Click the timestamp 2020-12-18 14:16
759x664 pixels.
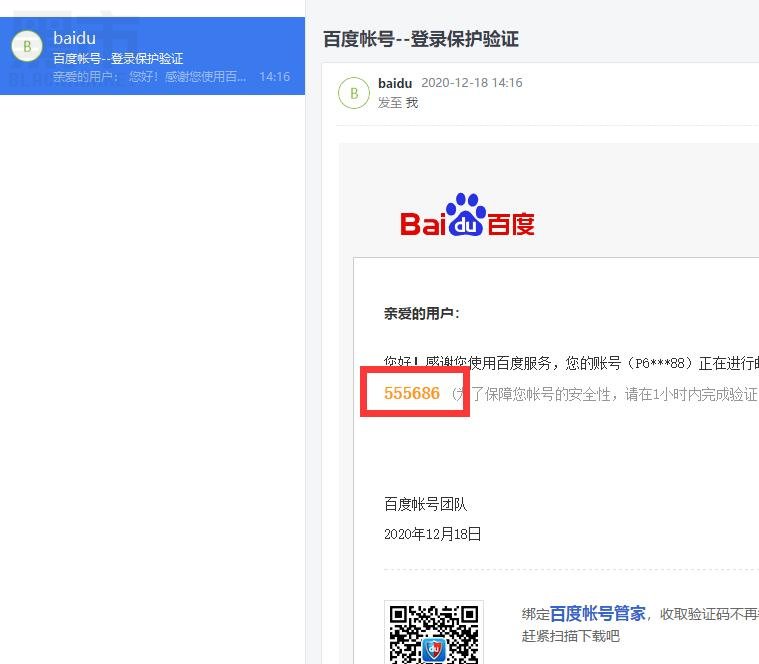472,83
